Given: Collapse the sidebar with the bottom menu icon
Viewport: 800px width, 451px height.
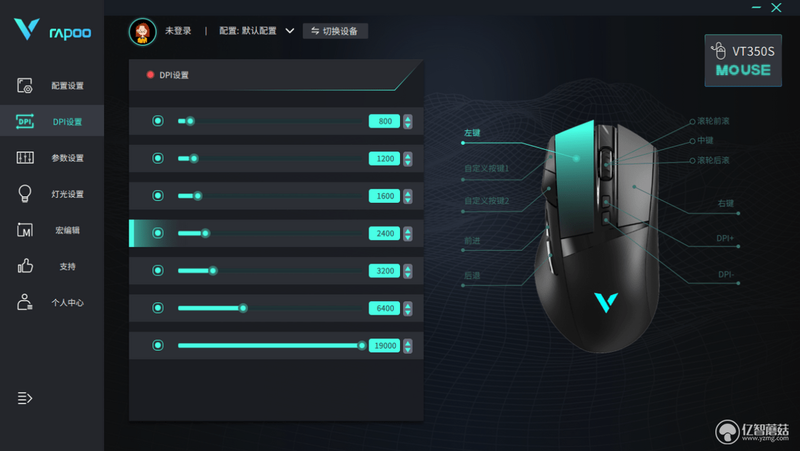Looking at the screenshot, I should pyautogui.click(x=24, y=397).
